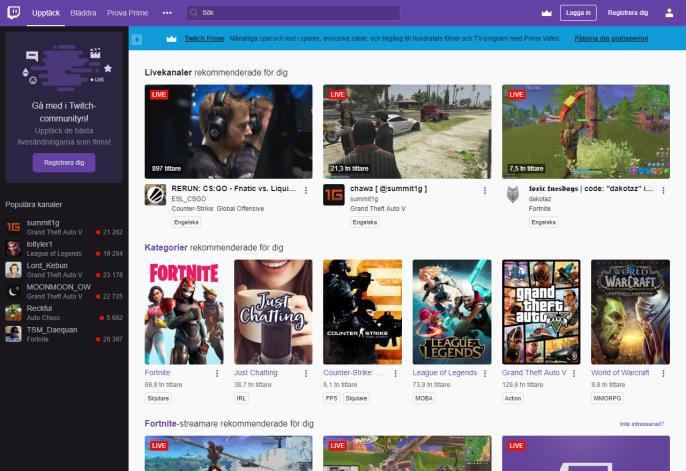Open the Just Chatting category cover
686x471 pixels.
pyautogui.click(x=273, y=312)
